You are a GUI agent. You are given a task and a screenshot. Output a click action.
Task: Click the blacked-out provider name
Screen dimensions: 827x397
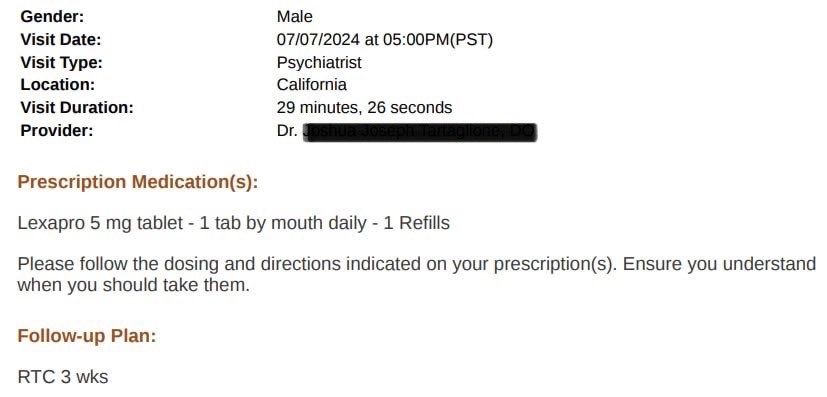click(420, 132)
